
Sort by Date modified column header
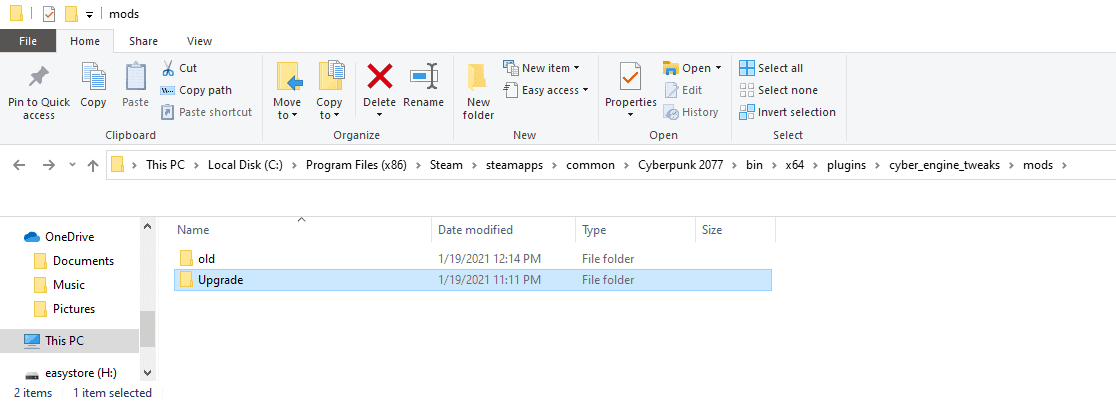click(503, 230)
